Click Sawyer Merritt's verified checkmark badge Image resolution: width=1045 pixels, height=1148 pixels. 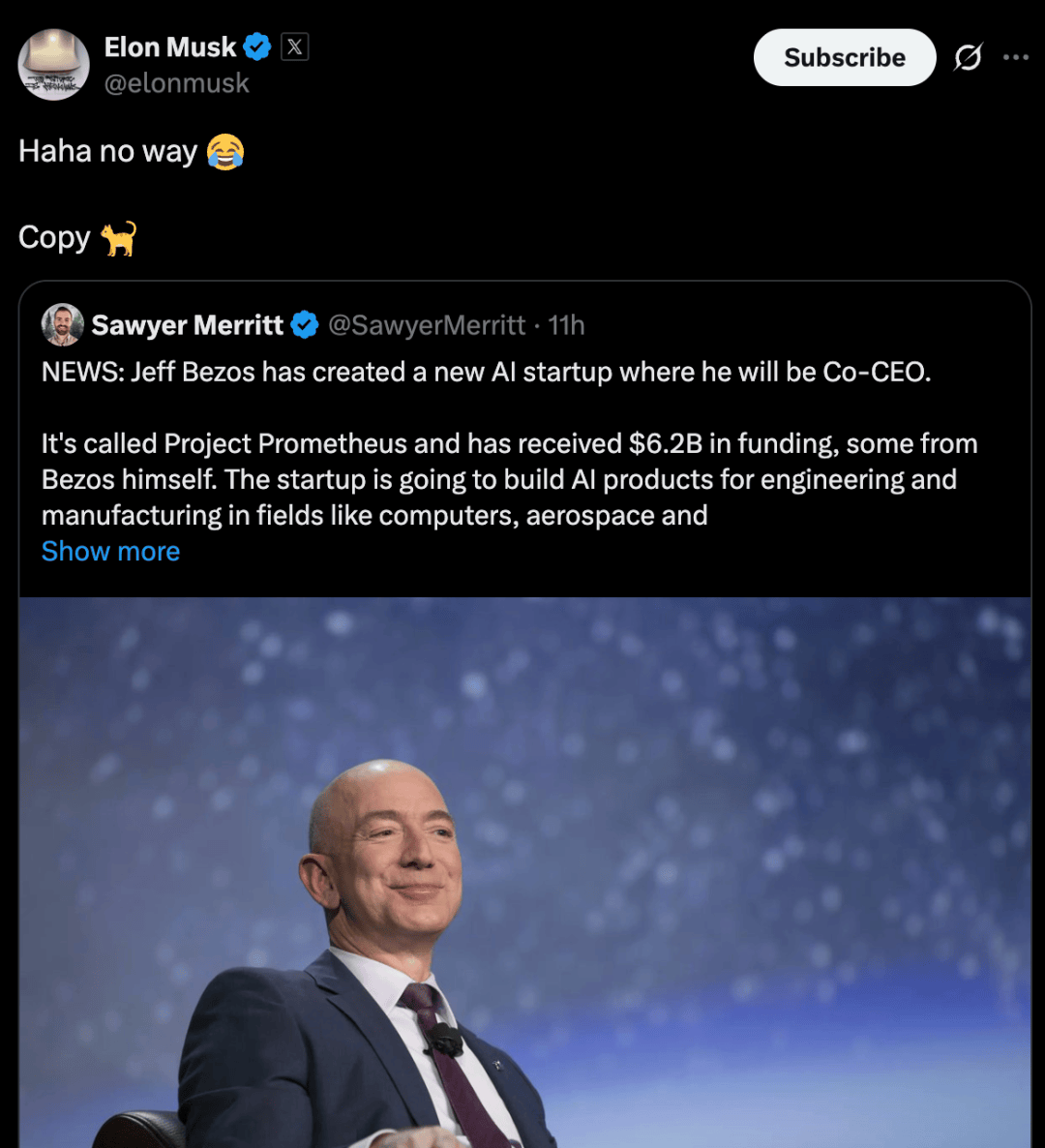tap(305, 325)
